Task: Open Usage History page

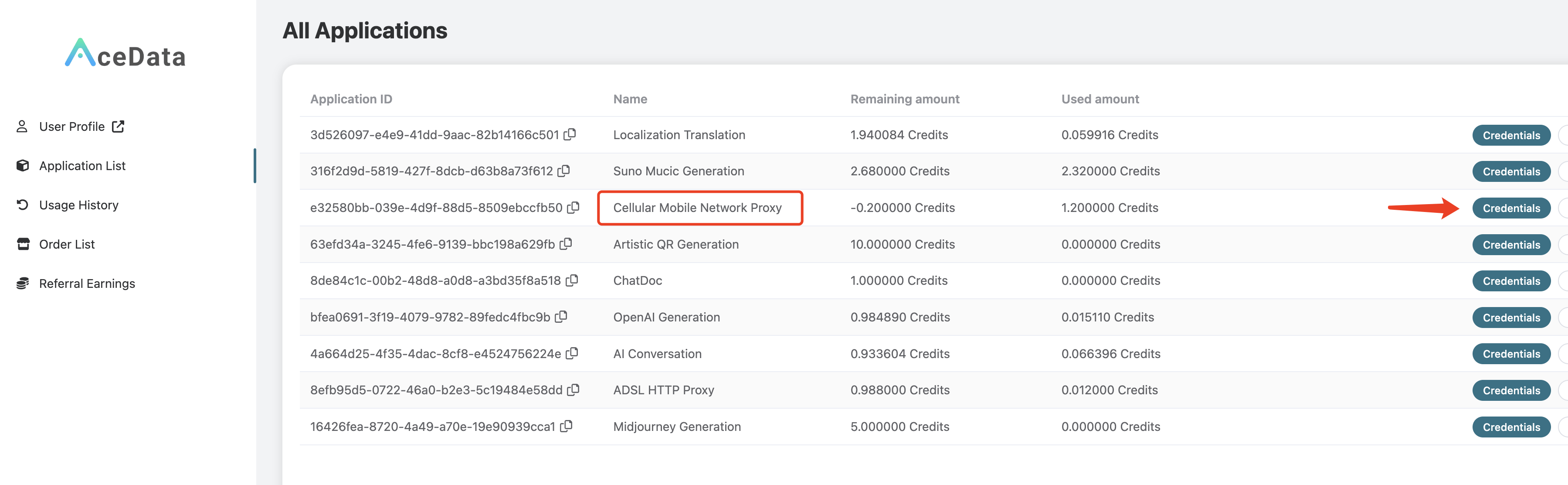Action: [x=78, y=205]
